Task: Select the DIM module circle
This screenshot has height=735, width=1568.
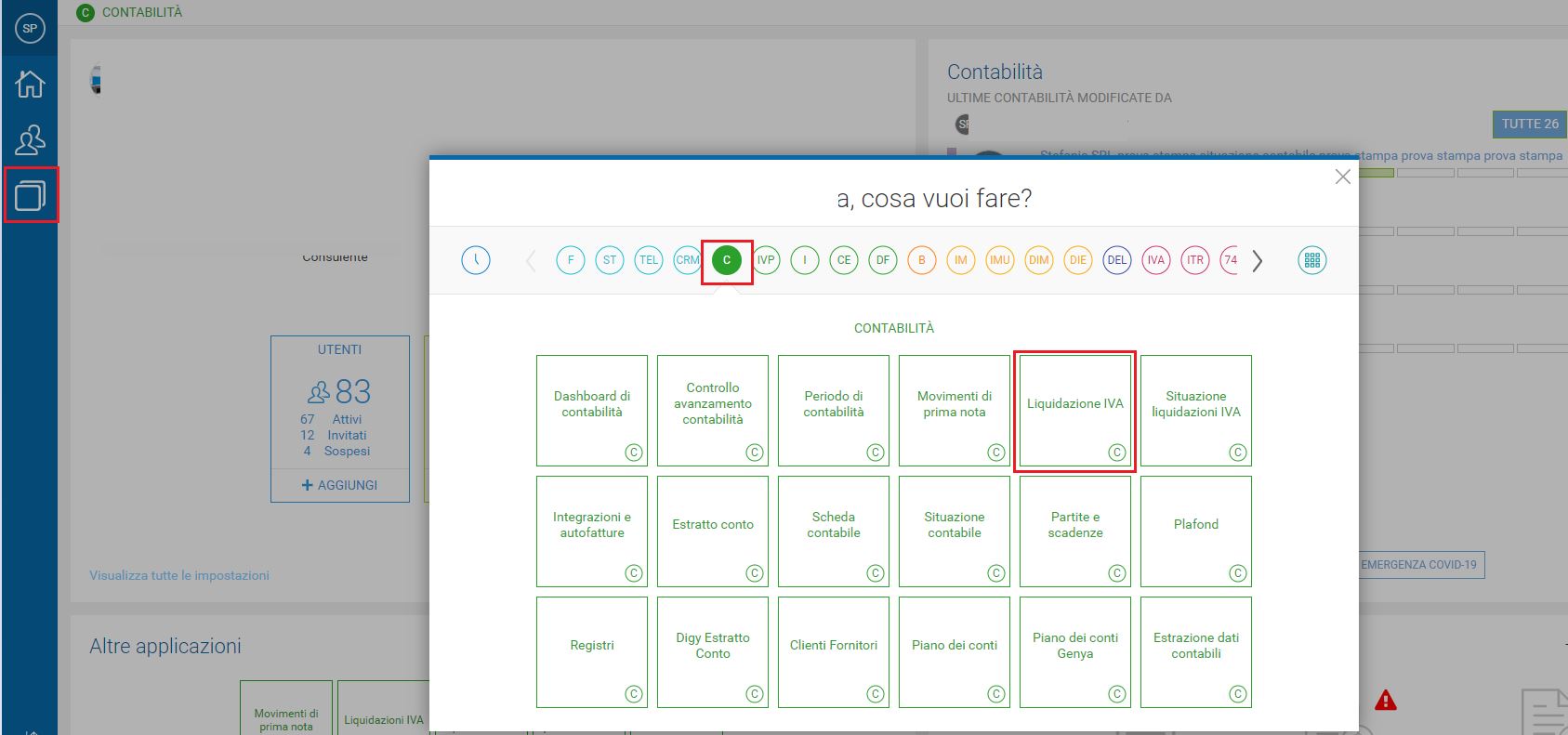Action: coord(1039,260)
